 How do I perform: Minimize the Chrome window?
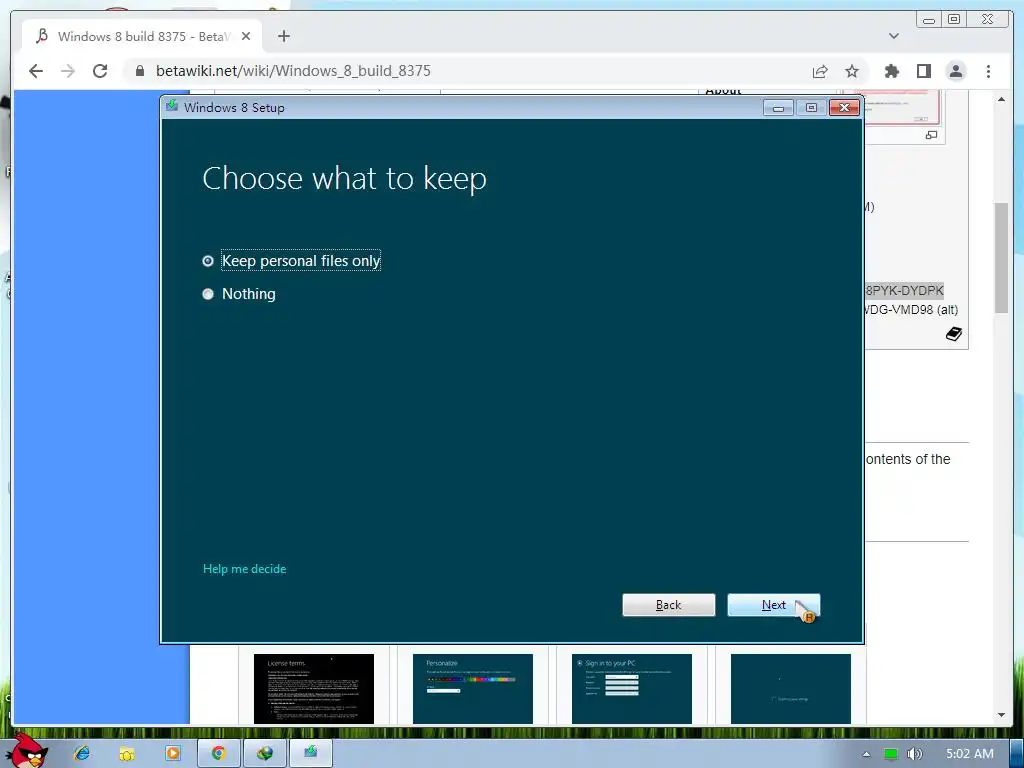929,20
